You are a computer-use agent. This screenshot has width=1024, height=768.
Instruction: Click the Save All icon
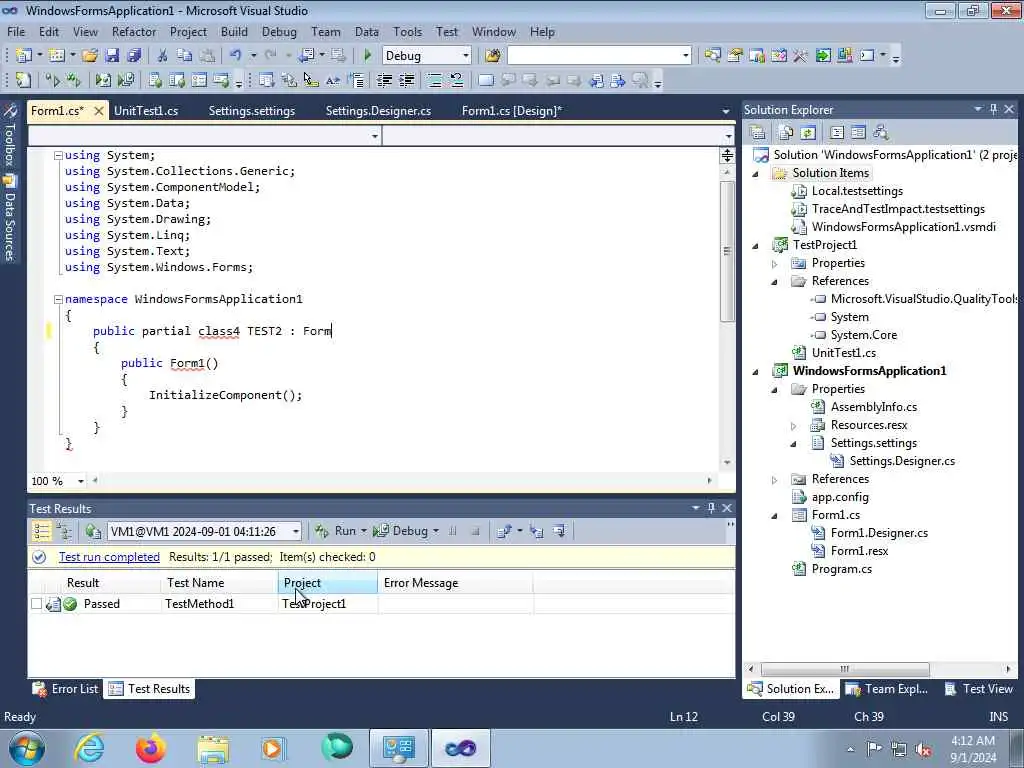134,56
